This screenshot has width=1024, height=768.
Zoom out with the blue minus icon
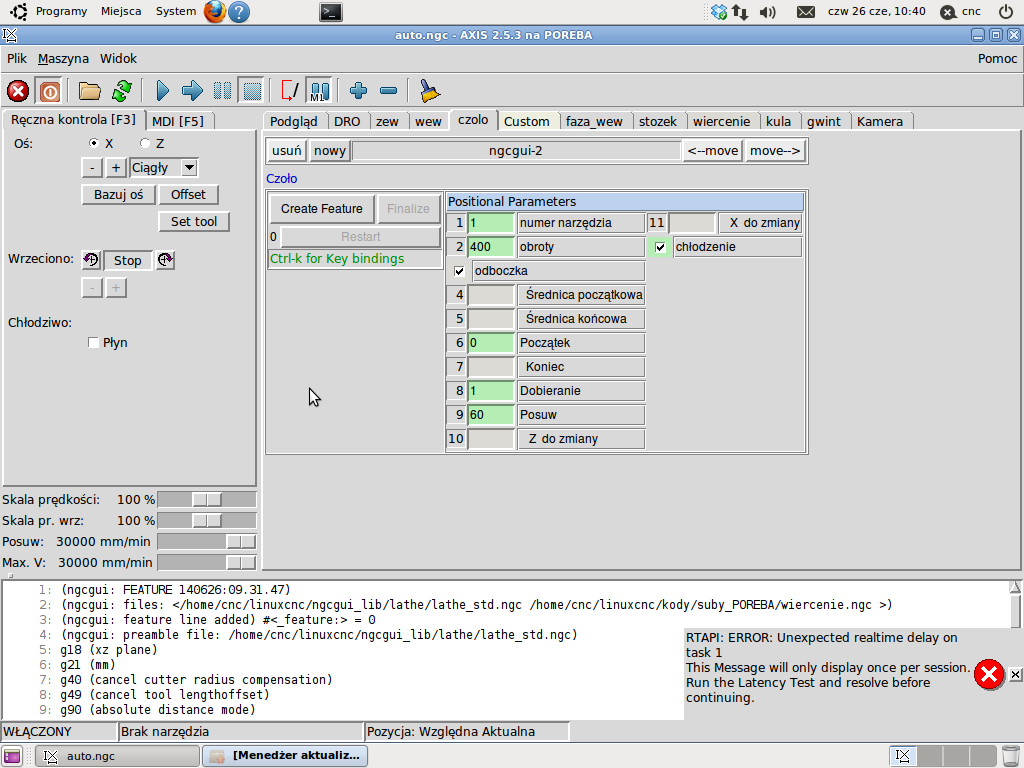389,91
